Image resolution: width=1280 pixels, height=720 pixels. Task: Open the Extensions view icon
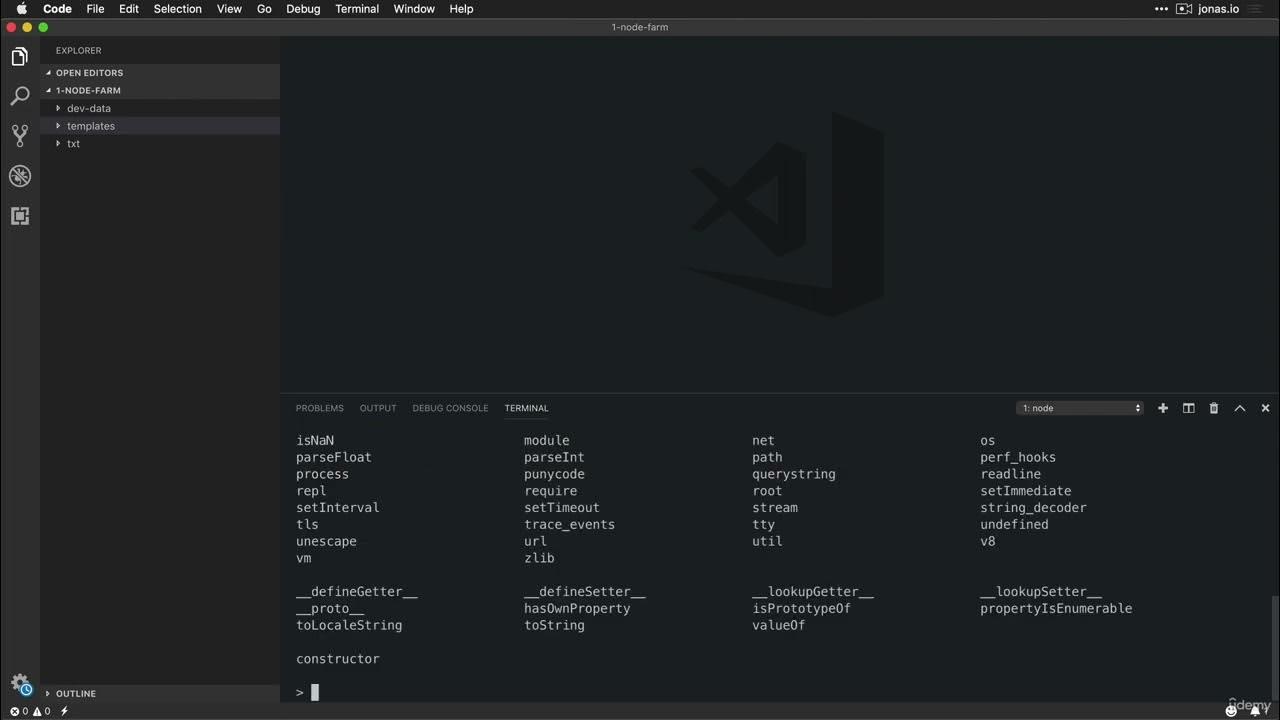click(x=20, y=216)
